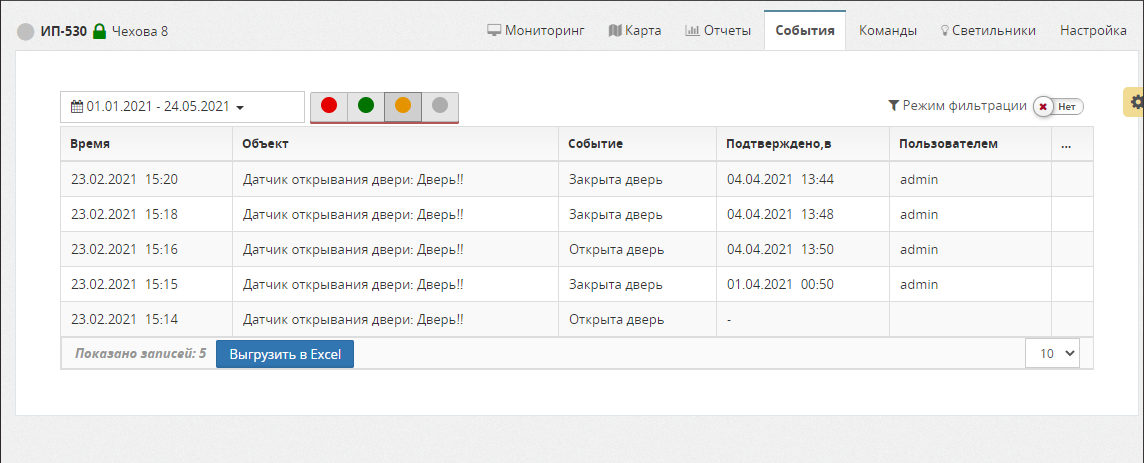Click the funnel icon by Режим фильтрации

(x=894, y=105)
